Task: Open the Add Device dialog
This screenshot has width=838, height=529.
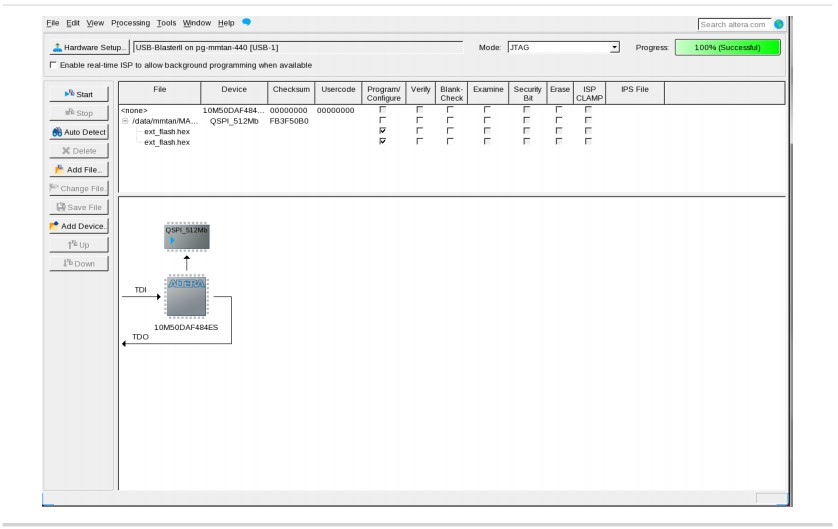Action: (79, 226)
